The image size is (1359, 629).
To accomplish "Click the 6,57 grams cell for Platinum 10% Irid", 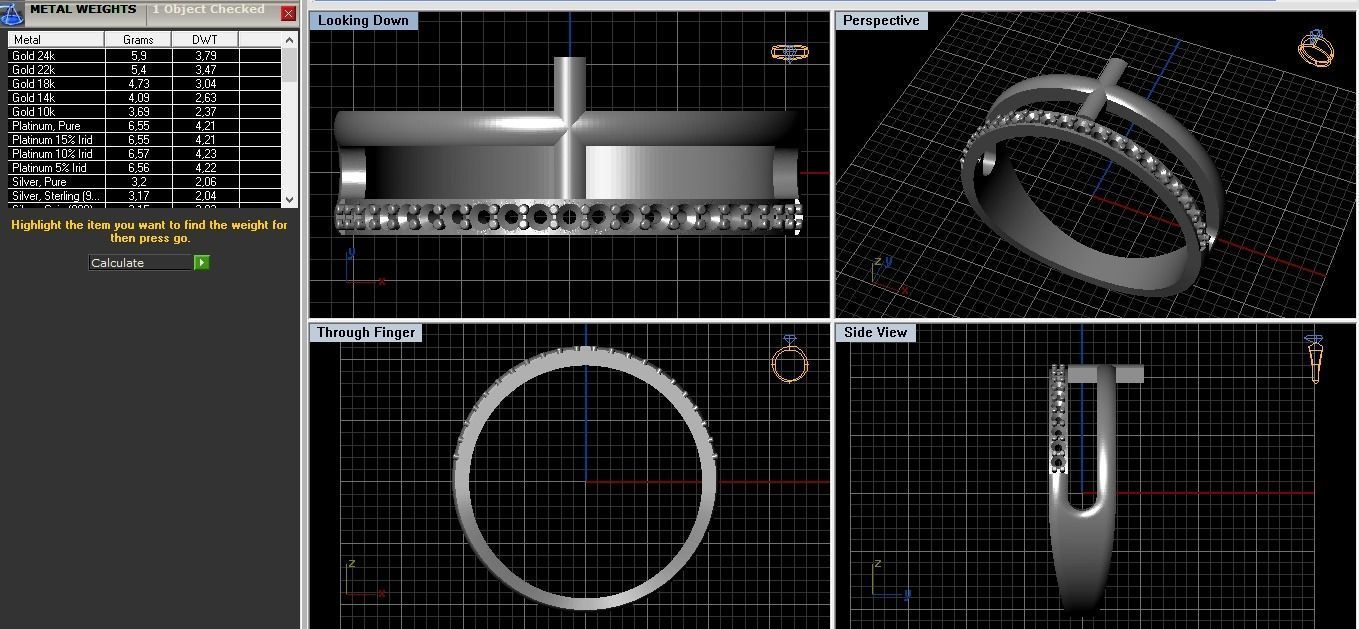I will [x=138, y=154].
